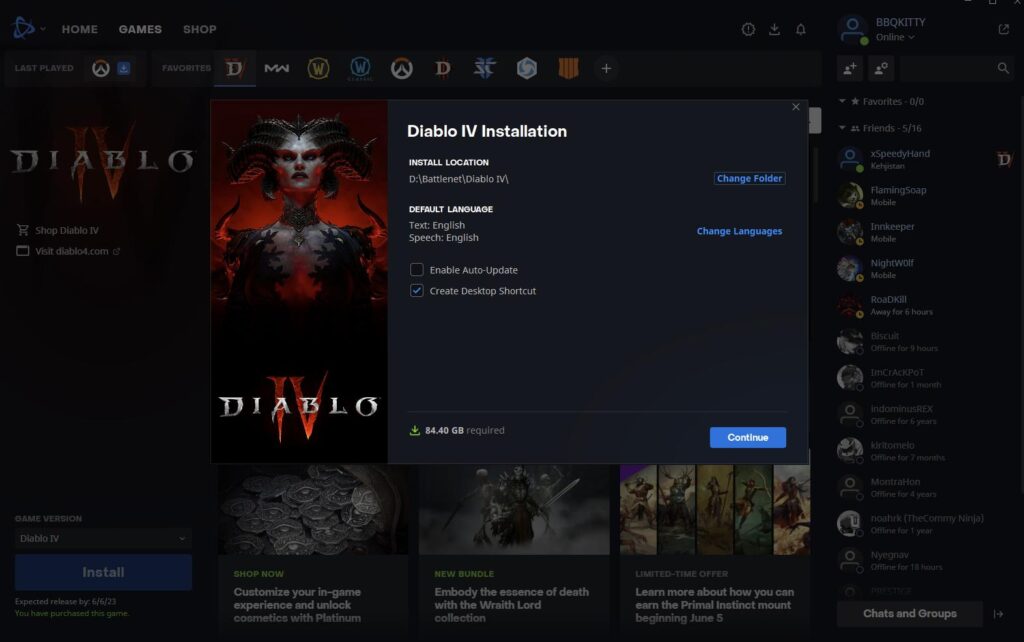This screenshot has height=642, width=1024.
Task: Open the Game Version Diablo IV dropdown
Action: tap(103, 538)
